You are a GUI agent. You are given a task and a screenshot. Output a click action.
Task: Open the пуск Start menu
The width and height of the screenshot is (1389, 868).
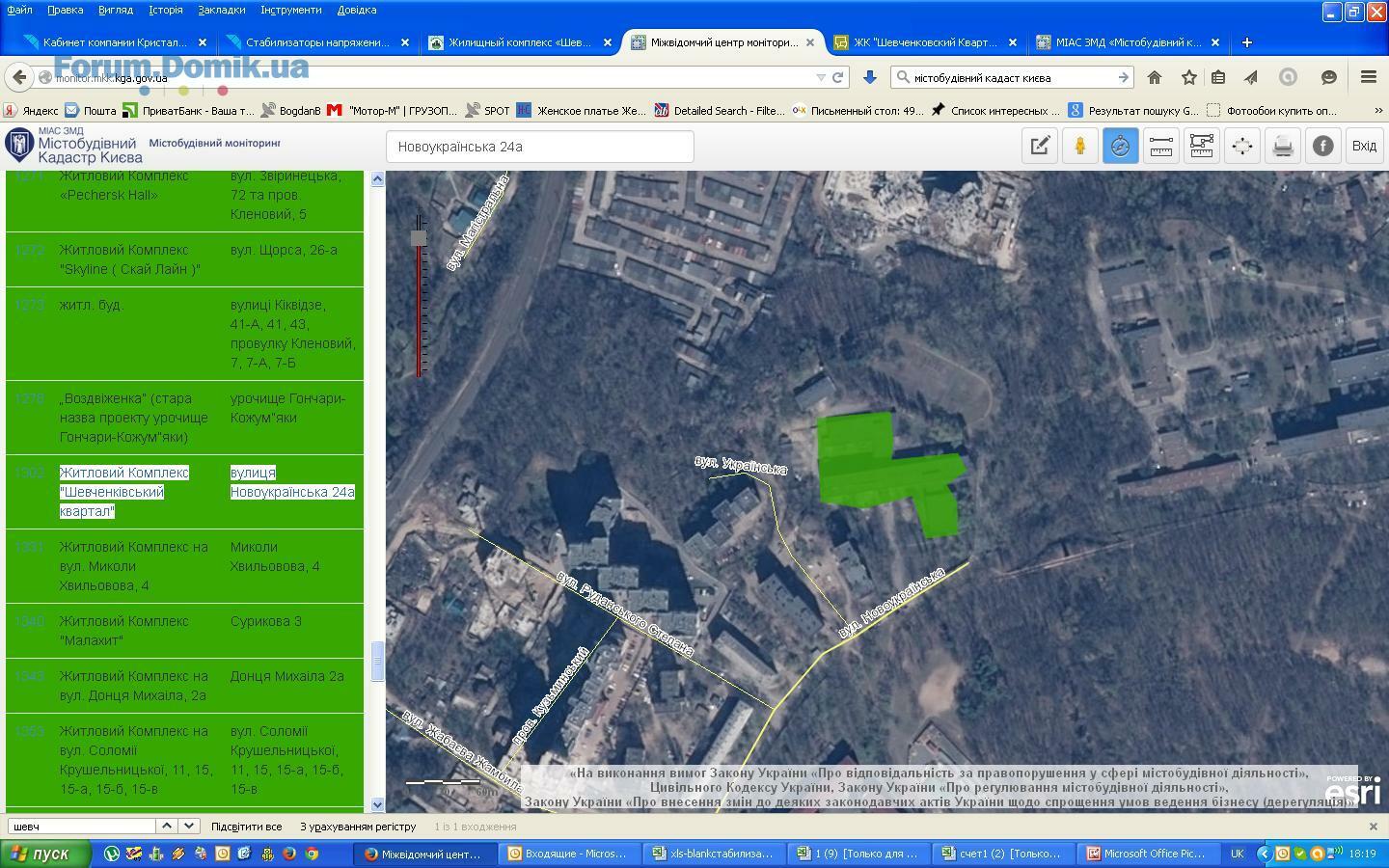click(45, 854)
